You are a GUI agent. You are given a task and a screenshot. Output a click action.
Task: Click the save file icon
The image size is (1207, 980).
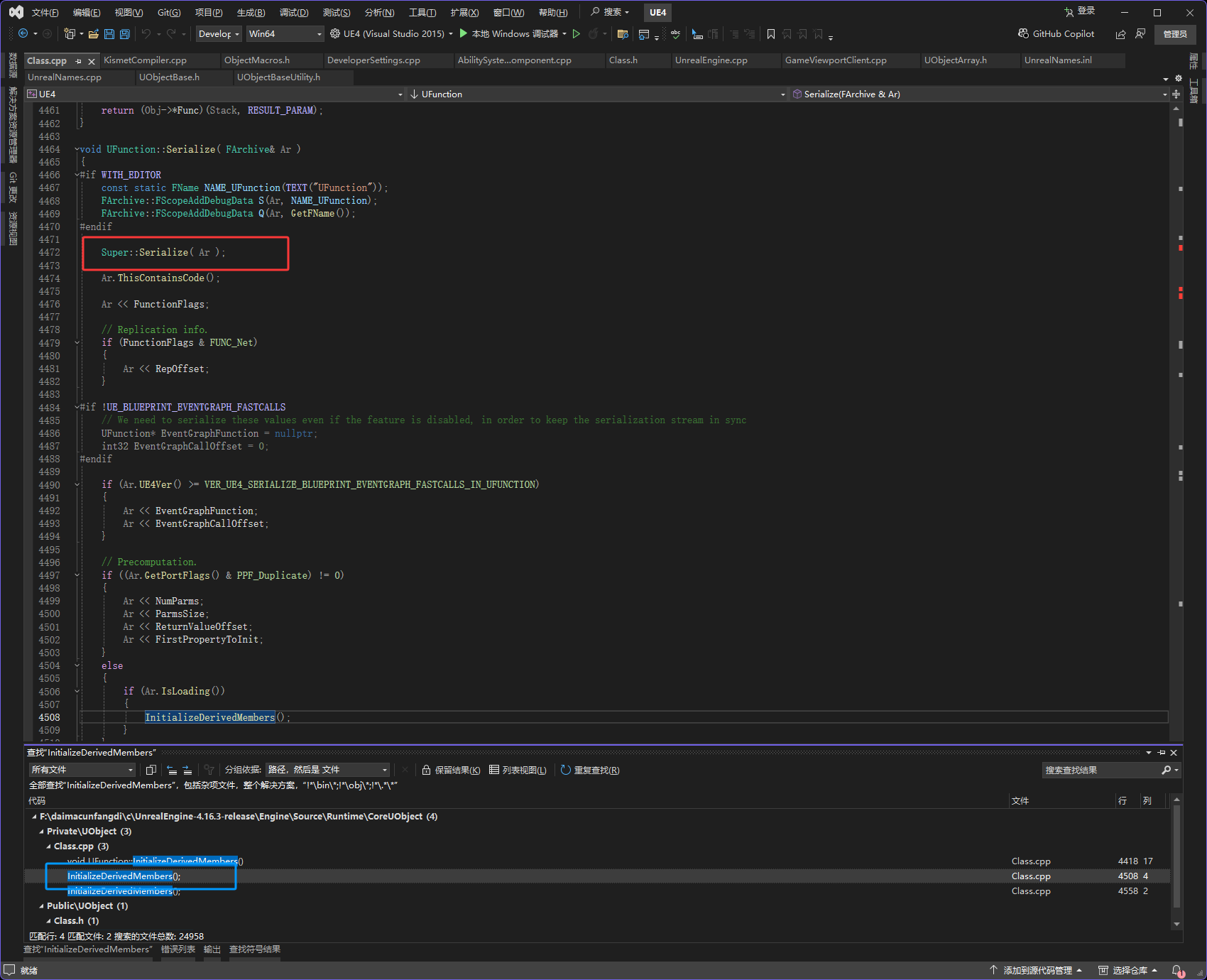click(109, 33)
